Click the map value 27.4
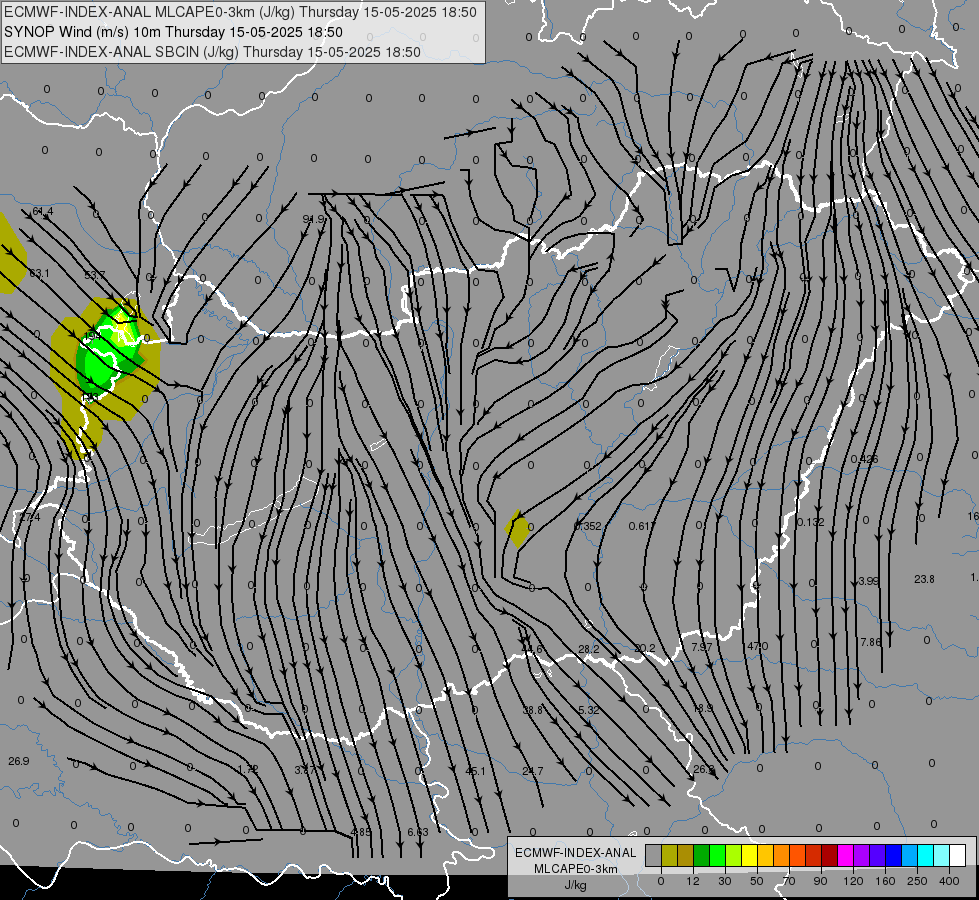The image size is (979, 900). (x=29, y=517)
